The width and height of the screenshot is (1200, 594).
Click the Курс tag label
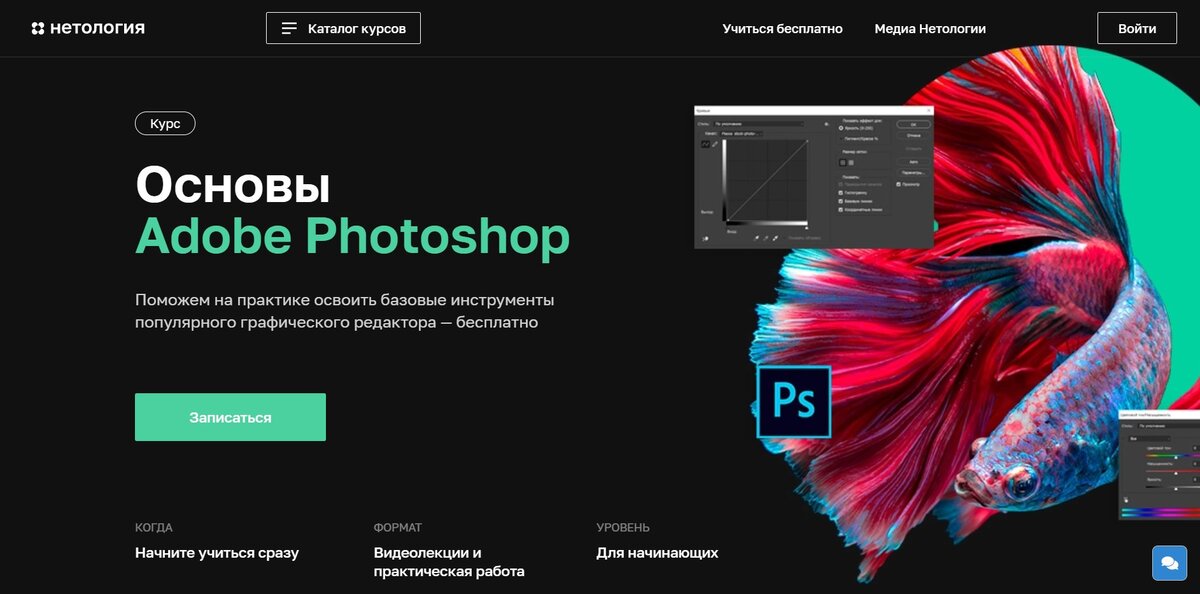(x=165, y=124)
